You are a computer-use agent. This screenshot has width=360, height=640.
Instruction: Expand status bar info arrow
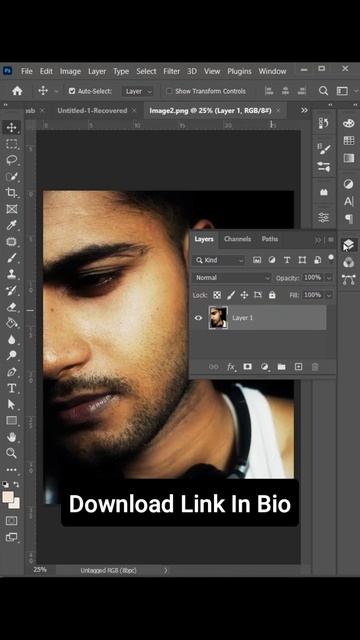165,570
